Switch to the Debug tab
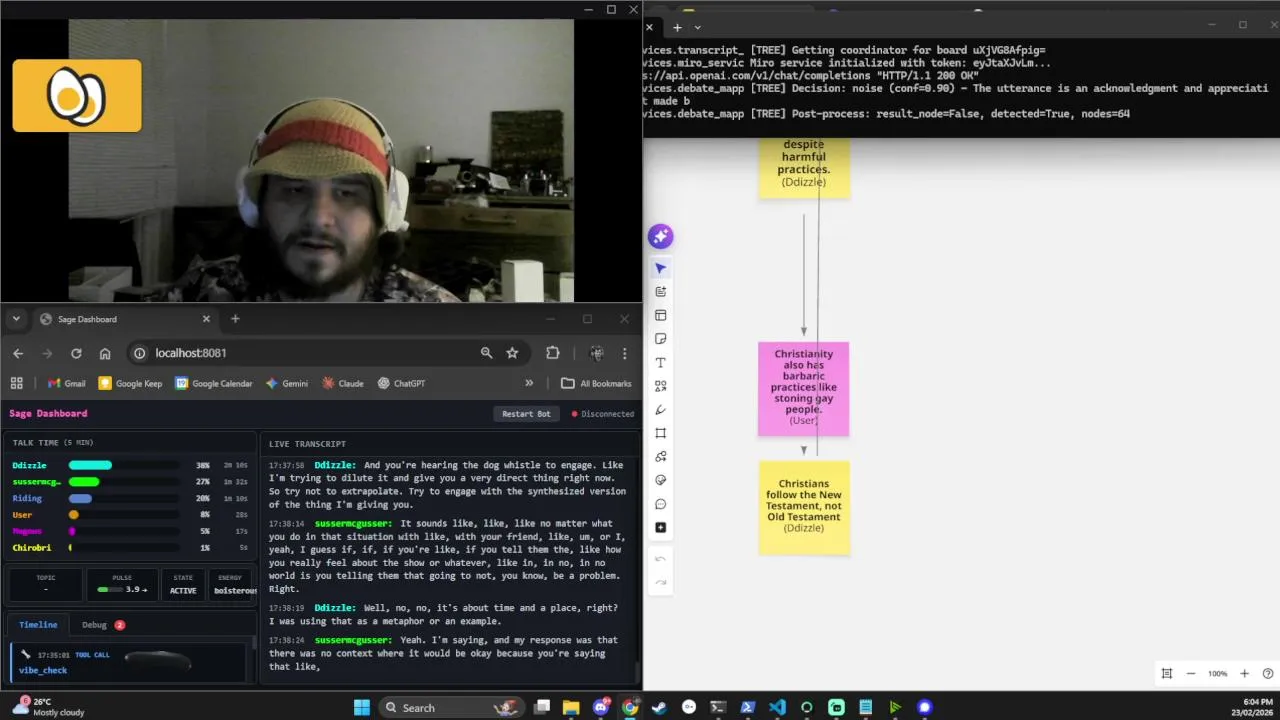 click(103, 625)
